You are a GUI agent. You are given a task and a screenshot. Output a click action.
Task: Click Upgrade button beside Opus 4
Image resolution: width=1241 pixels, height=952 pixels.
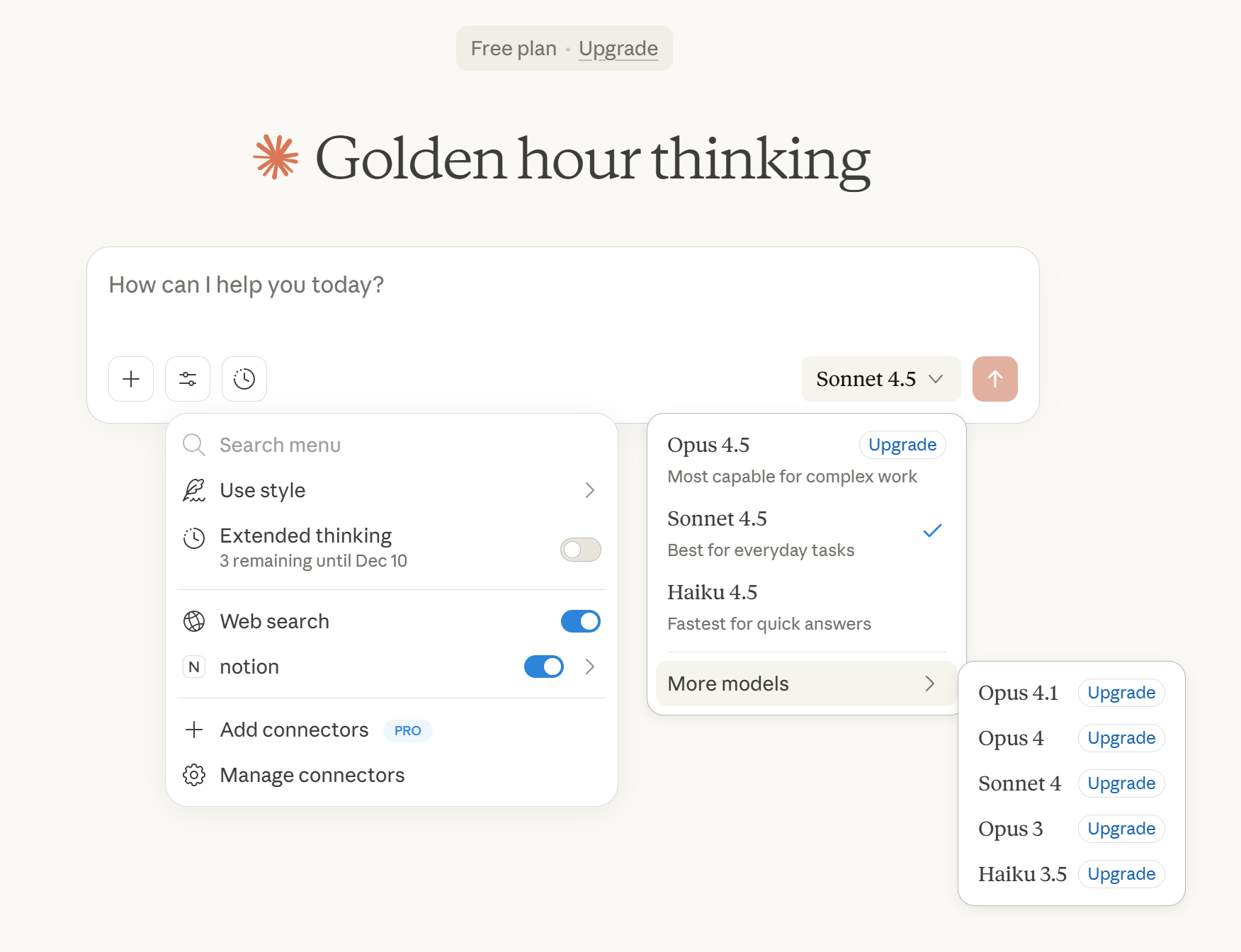click(x=1121, y=738)
